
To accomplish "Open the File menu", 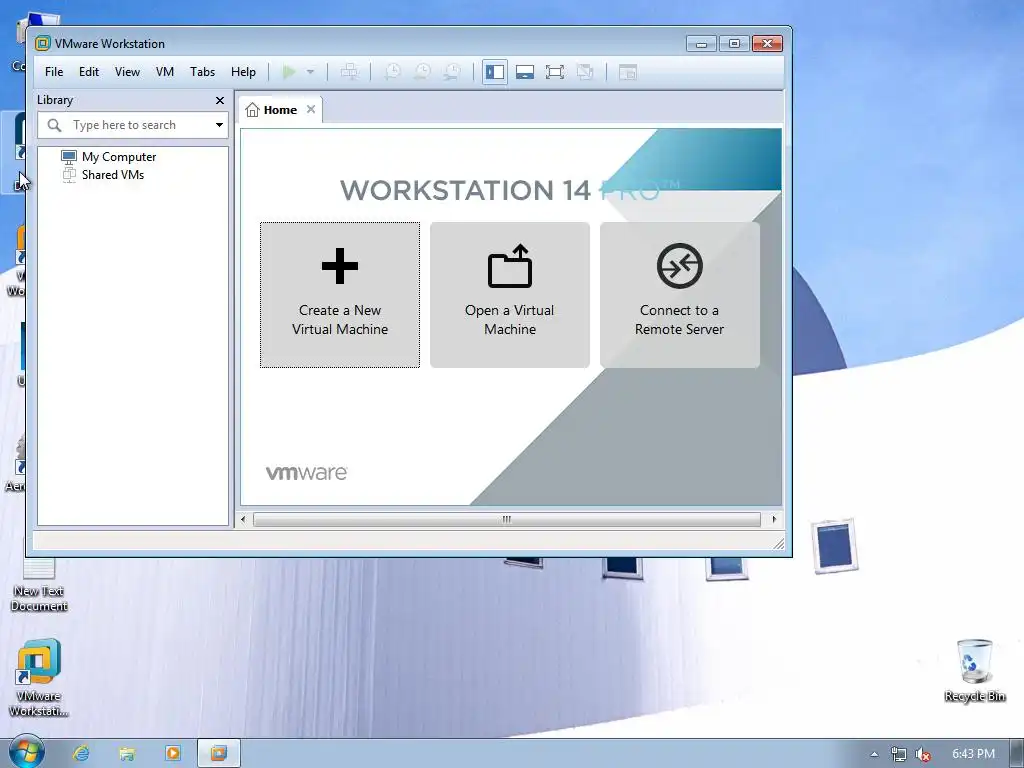I will tap(54, 72).
